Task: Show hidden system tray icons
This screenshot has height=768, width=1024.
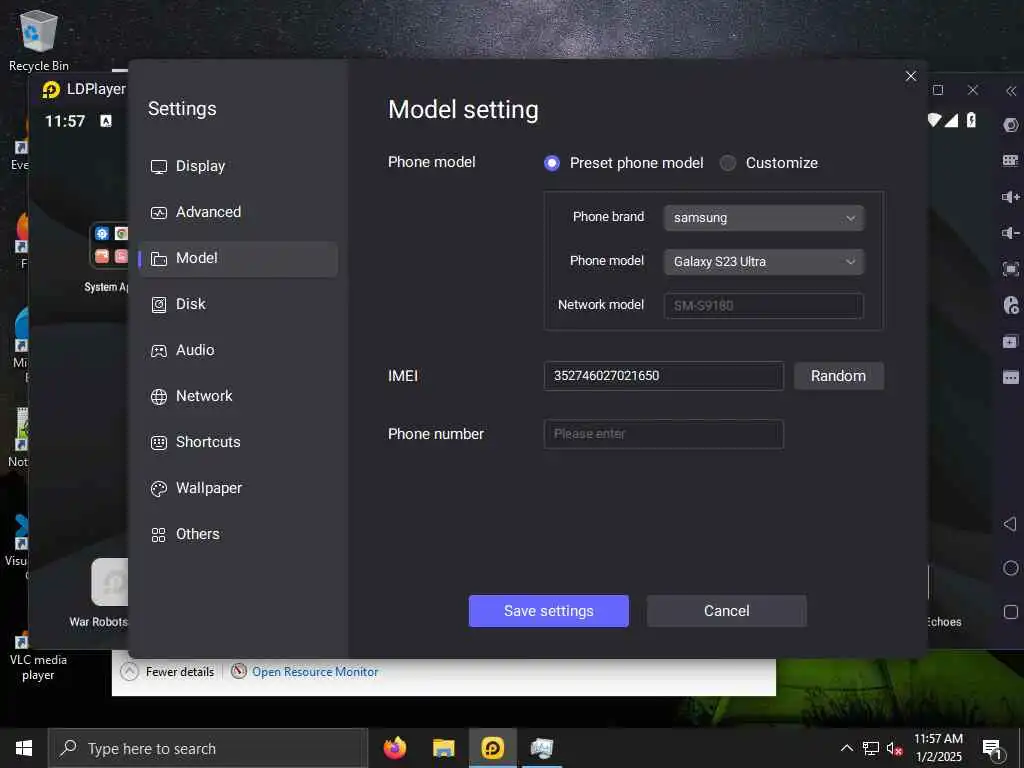Action: [x=846, y=748]
